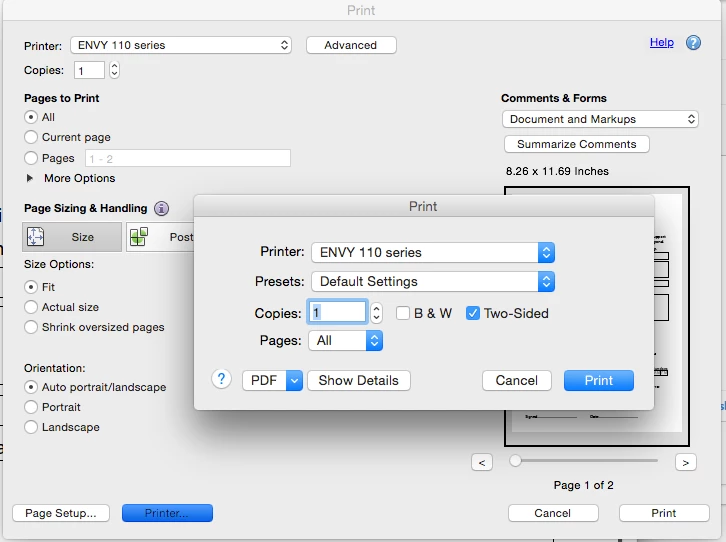Screen dimensions: 726x542
Task: Select Shrink oversized pages option
Action: (x=31, y=327)
